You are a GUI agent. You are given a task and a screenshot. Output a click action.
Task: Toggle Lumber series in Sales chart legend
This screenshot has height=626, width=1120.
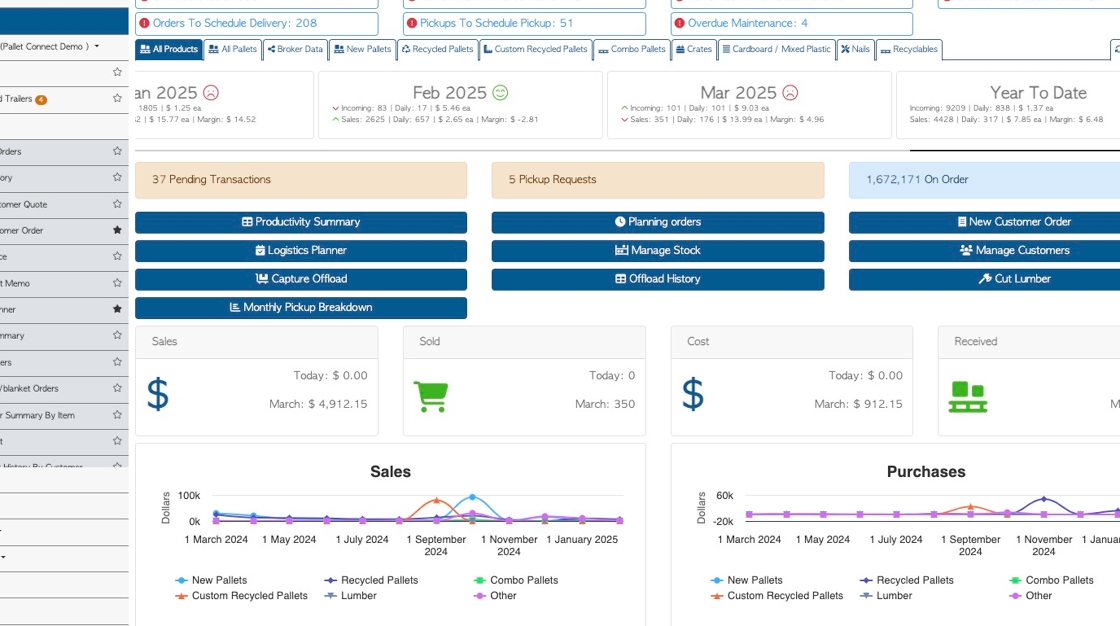point(350,595)
